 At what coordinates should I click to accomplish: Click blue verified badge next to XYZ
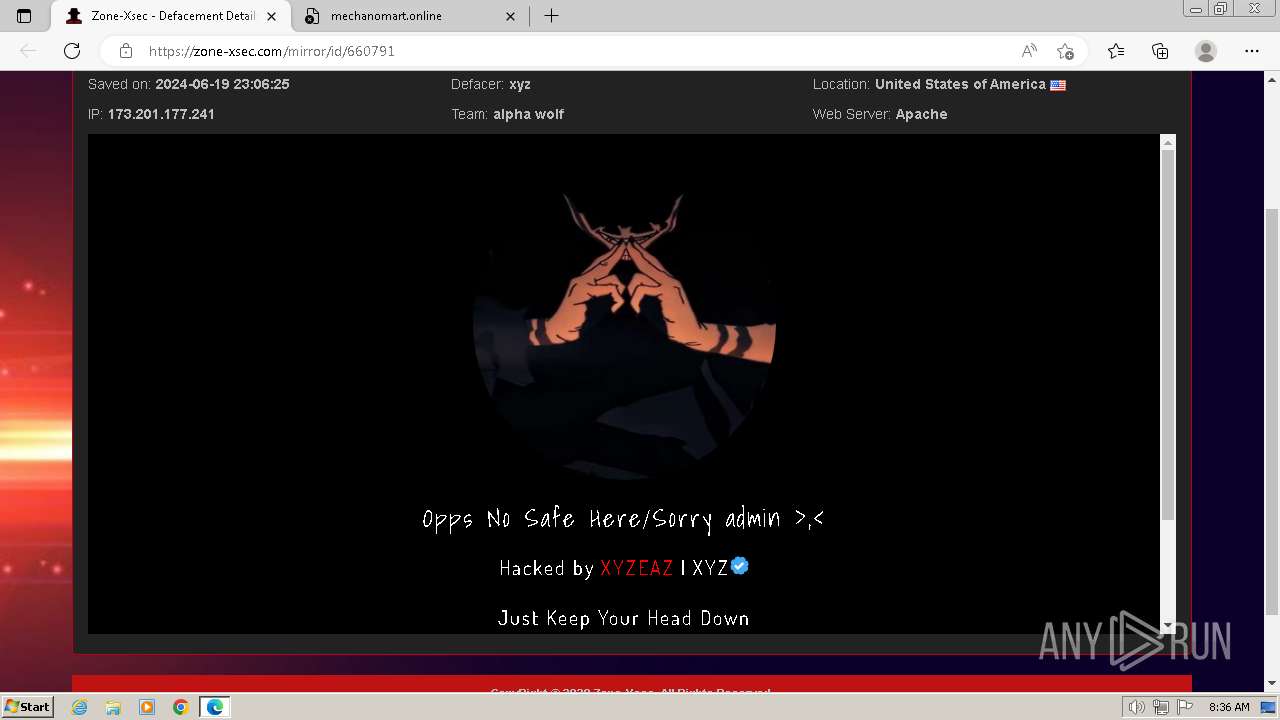click(740, 565)
